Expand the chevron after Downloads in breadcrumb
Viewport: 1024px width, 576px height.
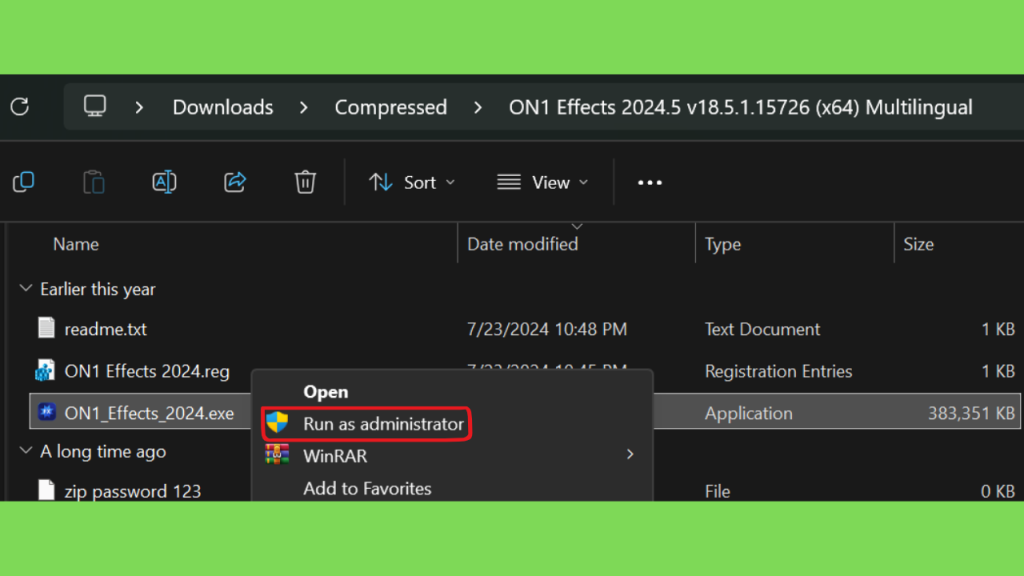point(304,107)
